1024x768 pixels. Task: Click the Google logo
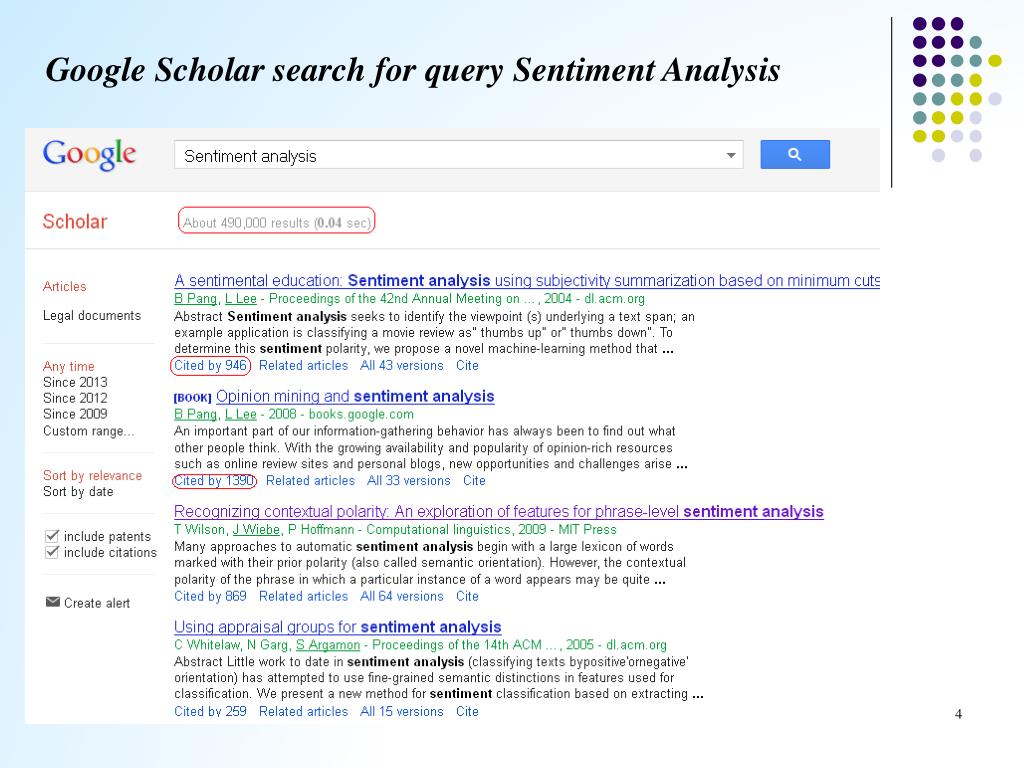tap(89, 155)
